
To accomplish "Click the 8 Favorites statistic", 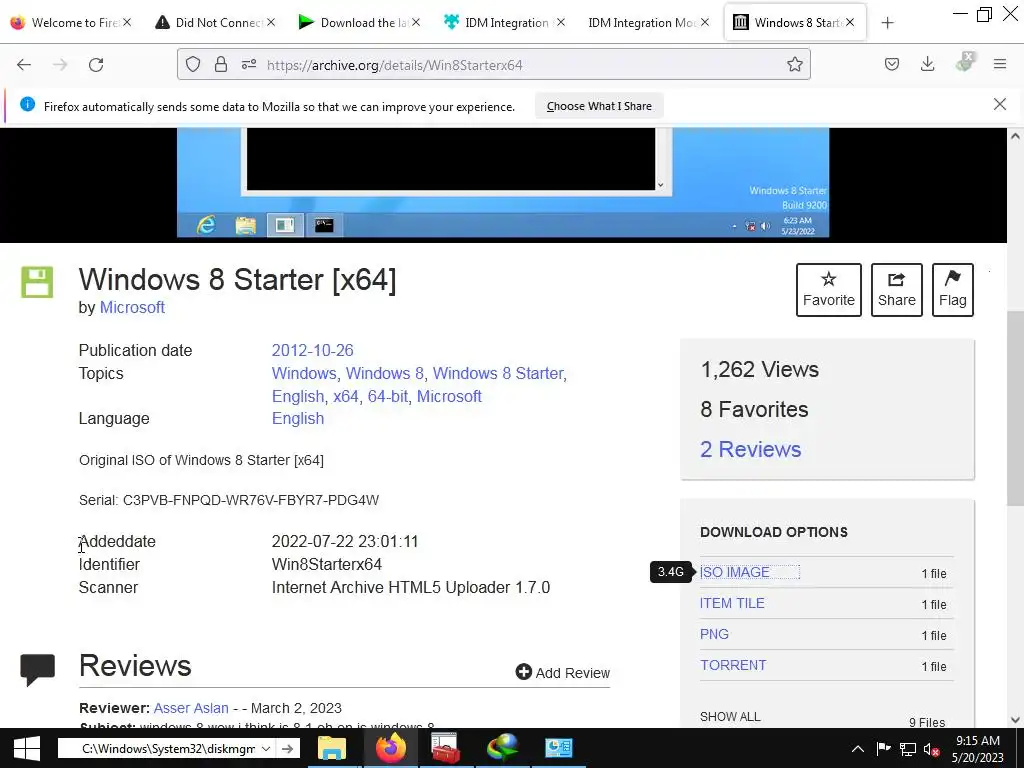I will pyautogui.click(x=754, y=409).
